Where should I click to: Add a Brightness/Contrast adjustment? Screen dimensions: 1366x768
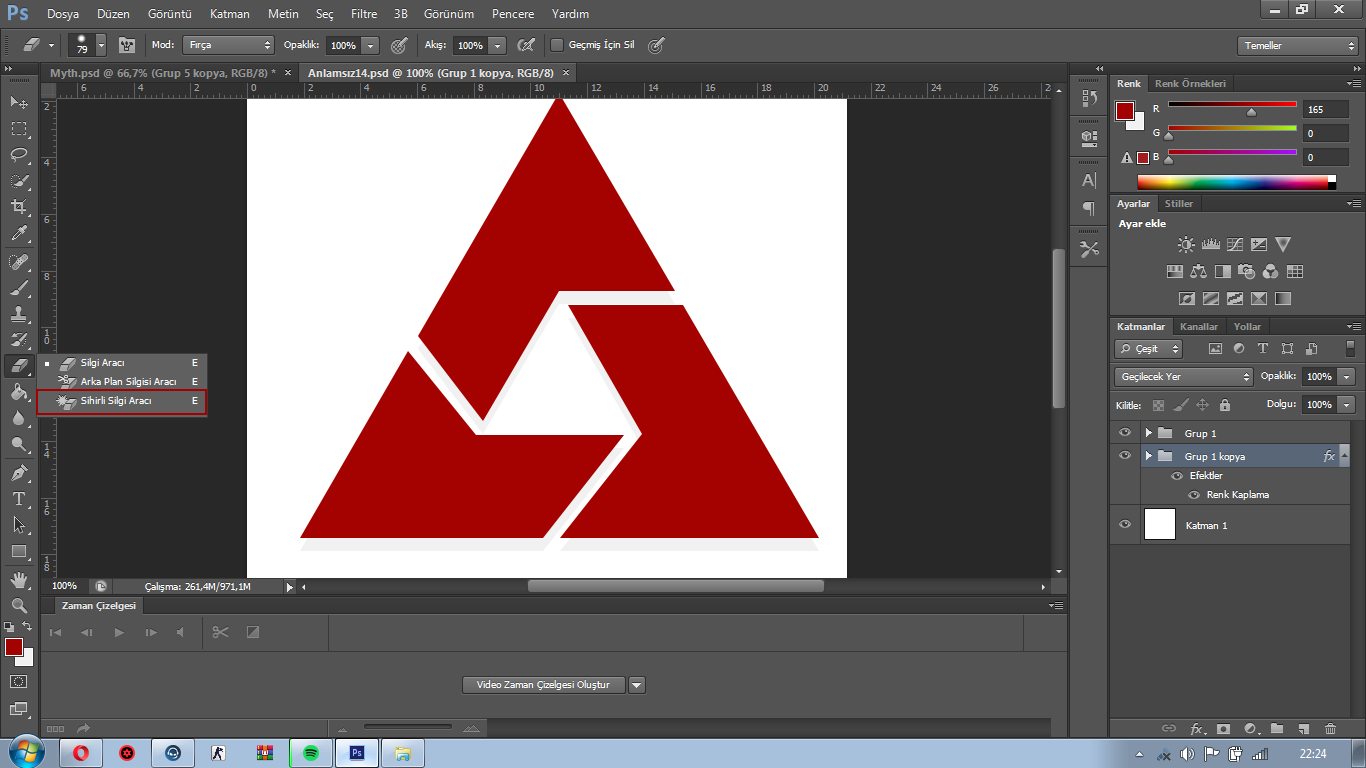point(1186,244)
